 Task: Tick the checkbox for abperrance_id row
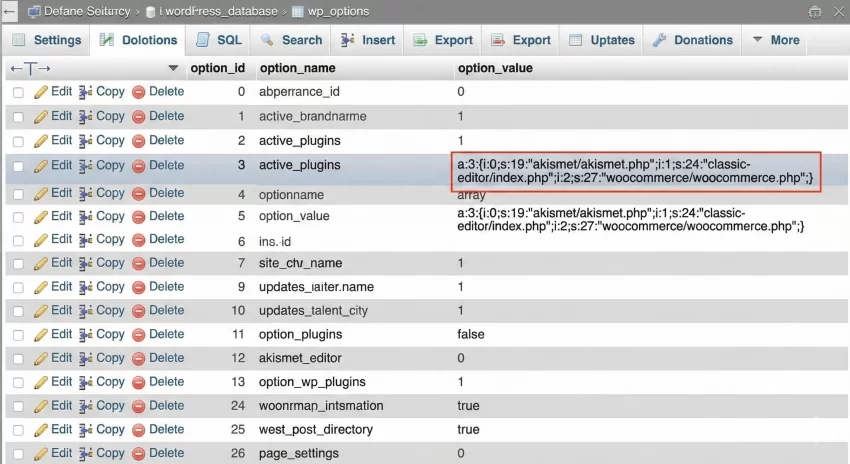[18, 93]
